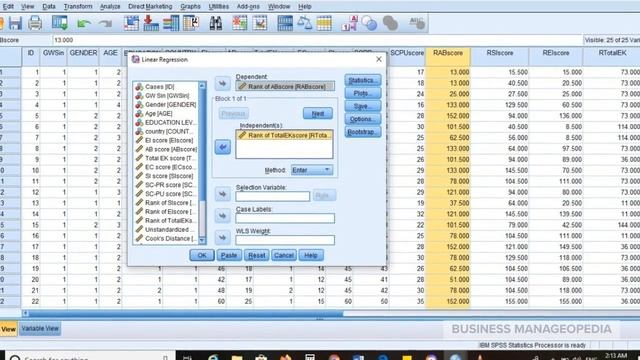The width and height of the screenshot is (640, 360).
Task: Click the RSIscore column header
Action: pyautogui.click(x=500, y=57)
